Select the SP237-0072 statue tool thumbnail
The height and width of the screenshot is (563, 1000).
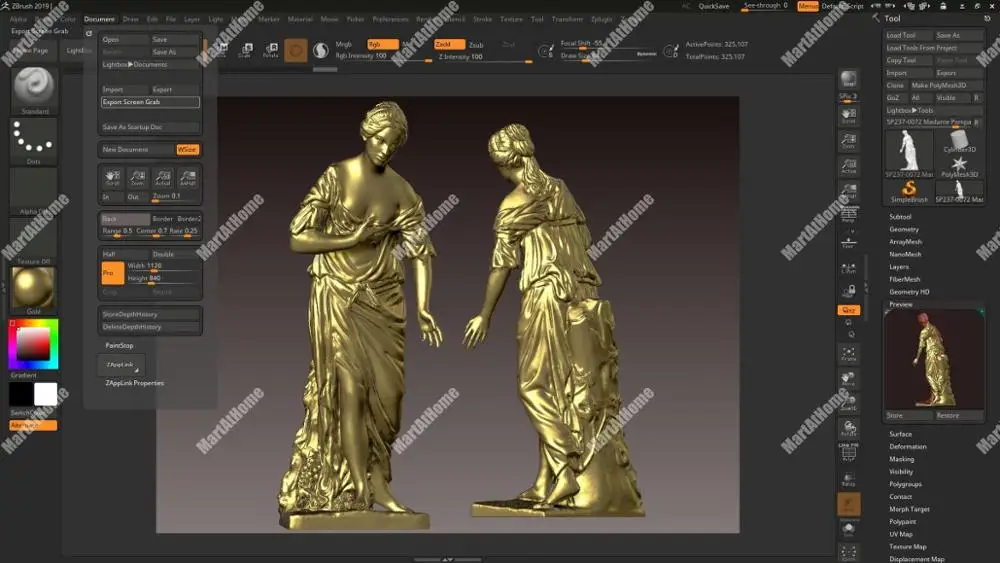[x=909, y=153]
